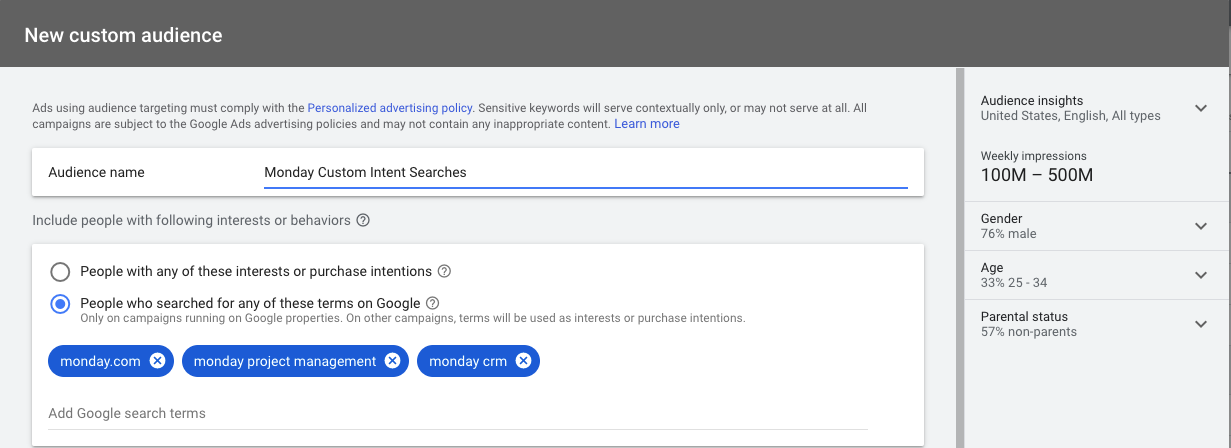Expand the Parental status chevron
Screen dimensions: 1231x448
pos(1201,324)
